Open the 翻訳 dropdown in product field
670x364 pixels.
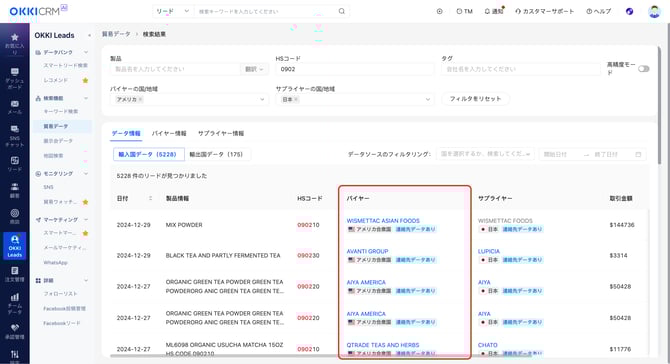(x=254, y=69)
